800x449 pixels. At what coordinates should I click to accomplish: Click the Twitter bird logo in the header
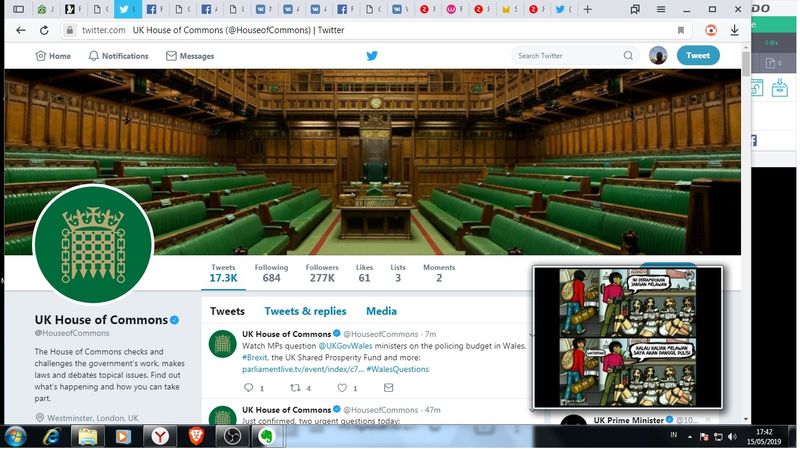coord(372,56)
